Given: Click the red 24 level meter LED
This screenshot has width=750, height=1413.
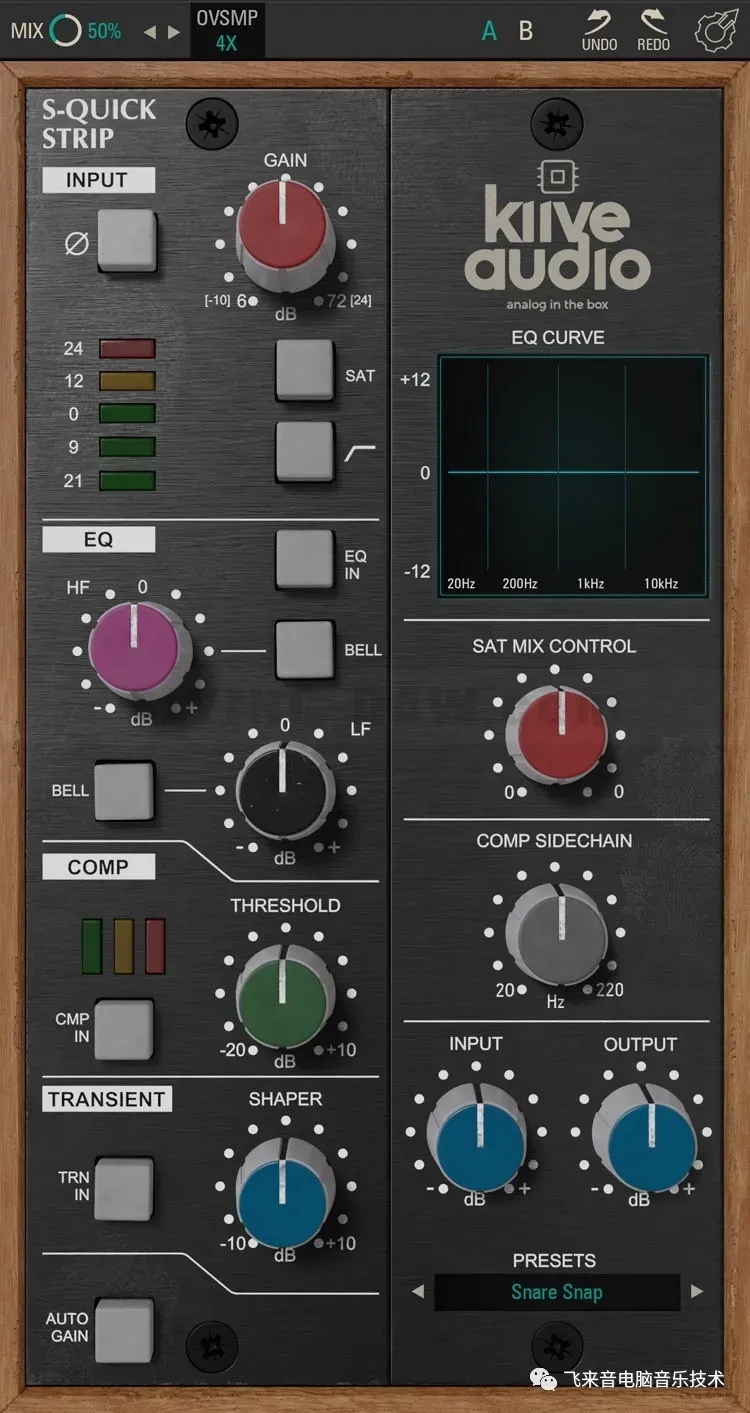Looking at the screenshot, I should point(127,349).
